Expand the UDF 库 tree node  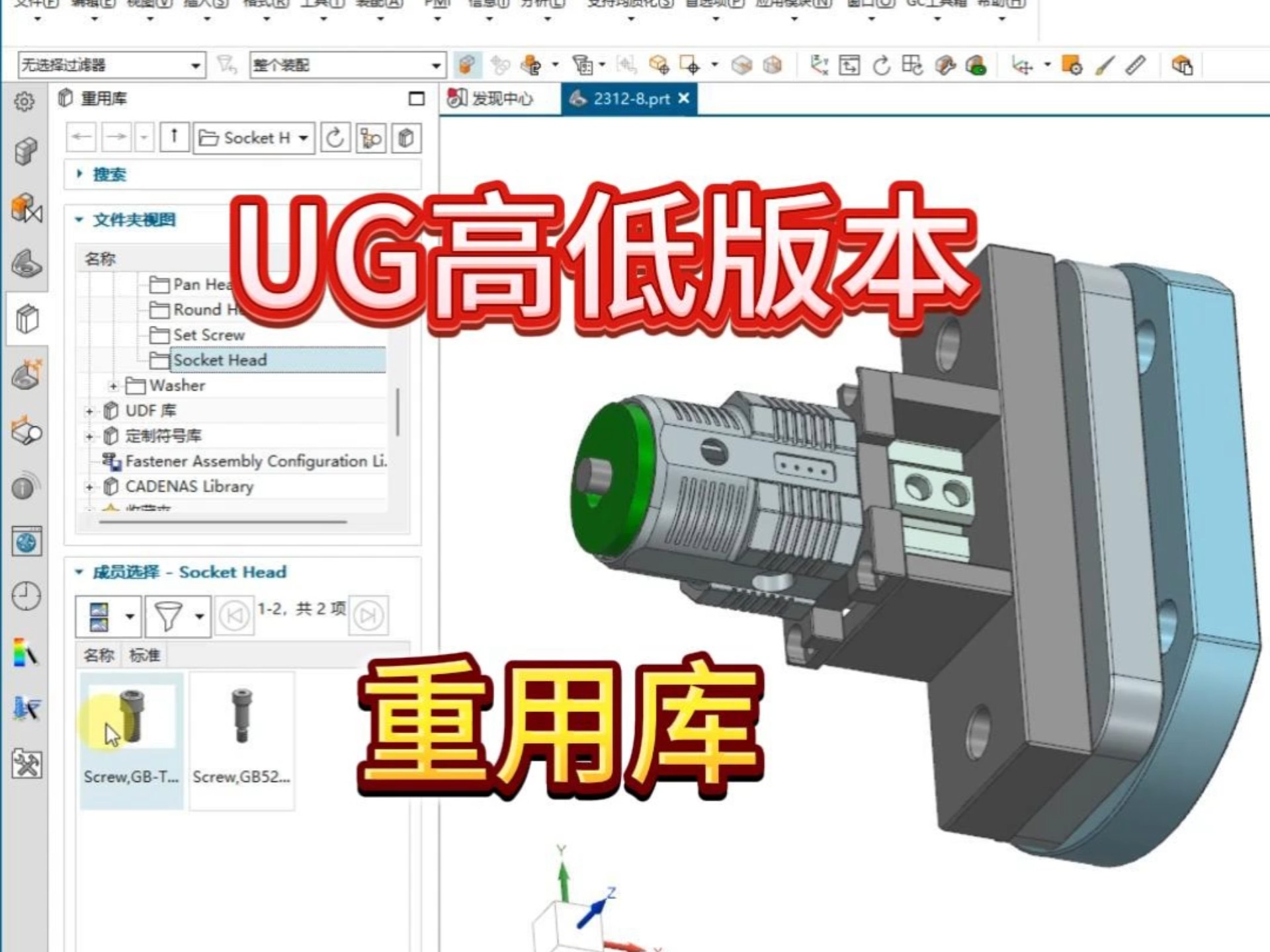(90, 411)
